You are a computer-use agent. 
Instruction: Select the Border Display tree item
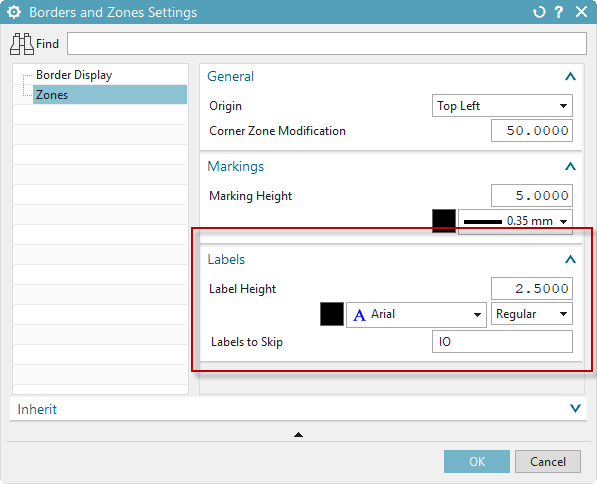(x=74, y=75)
